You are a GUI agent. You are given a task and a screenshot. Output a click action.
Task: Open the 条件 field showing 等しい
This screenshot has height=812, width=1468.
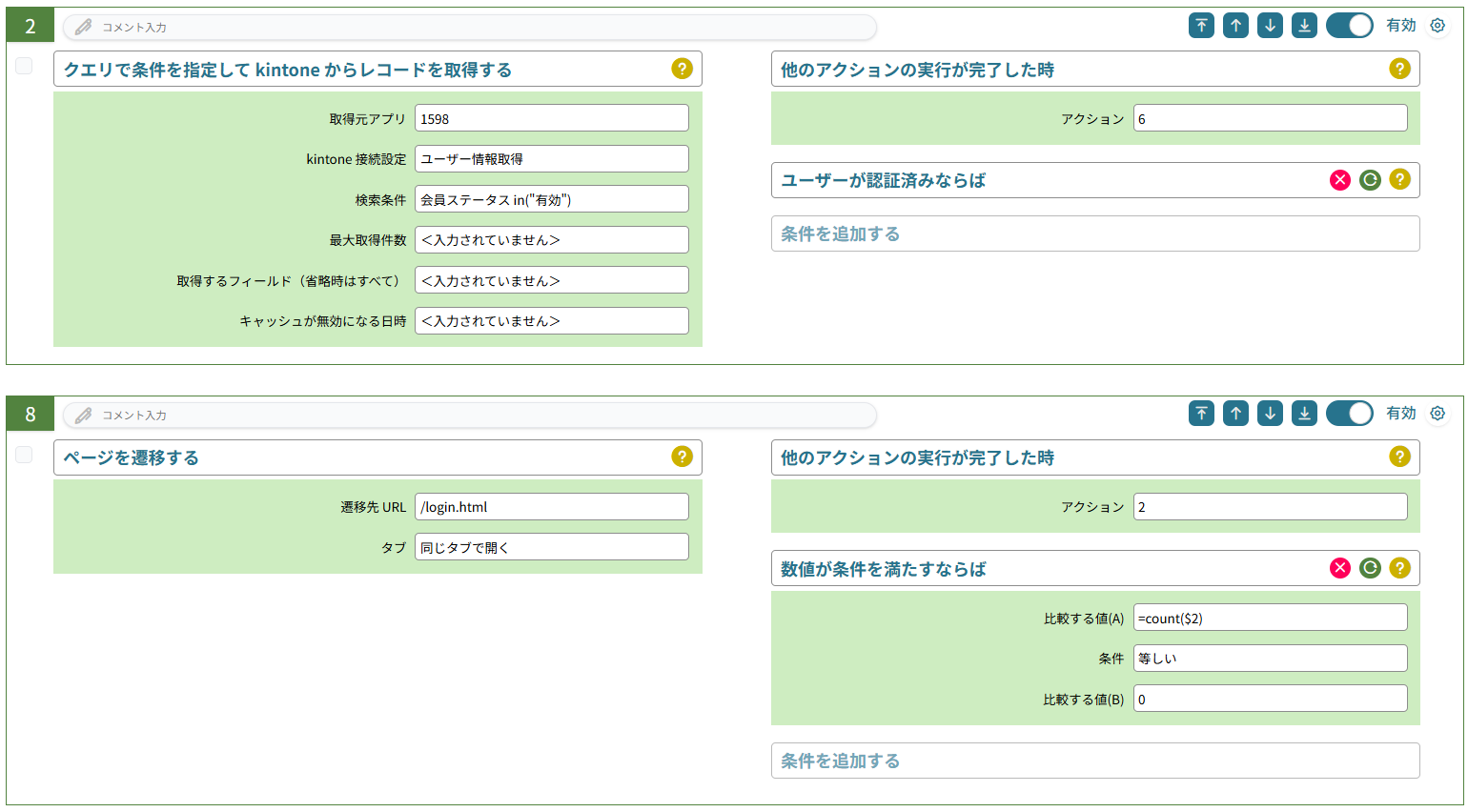[1270, 658]
